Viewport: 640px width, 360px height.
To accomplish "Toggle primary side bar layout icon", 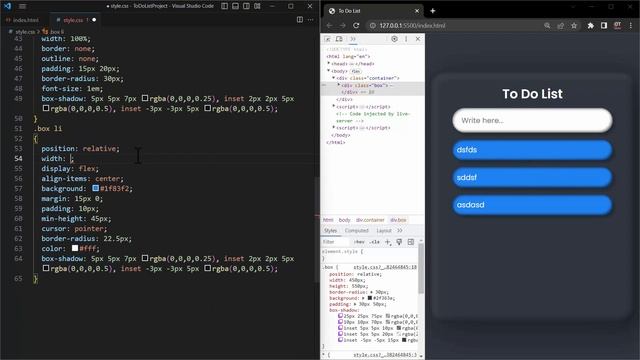I will 224,6.
